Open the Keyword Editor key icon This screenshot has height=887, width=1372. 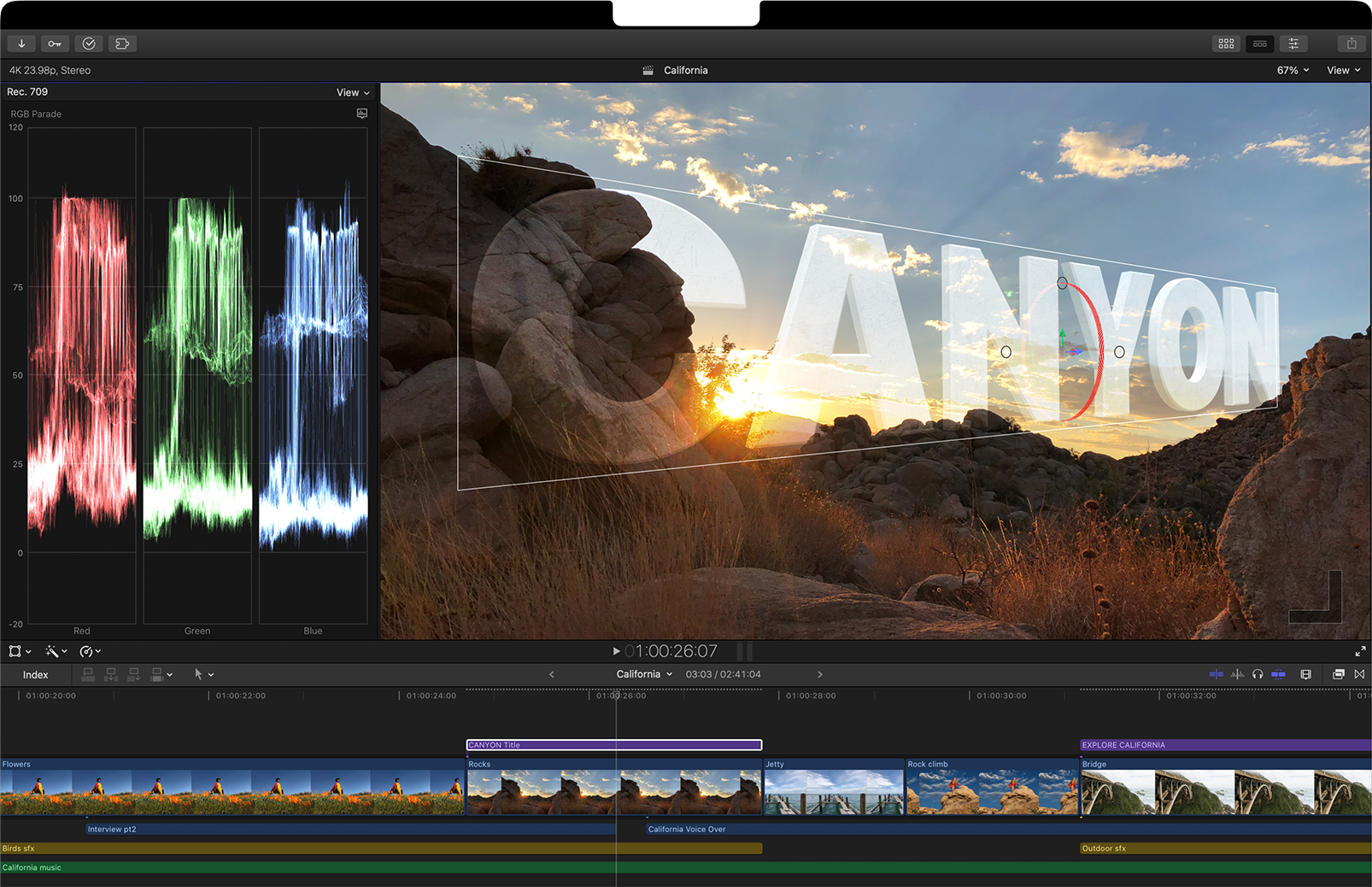[55, 44]
